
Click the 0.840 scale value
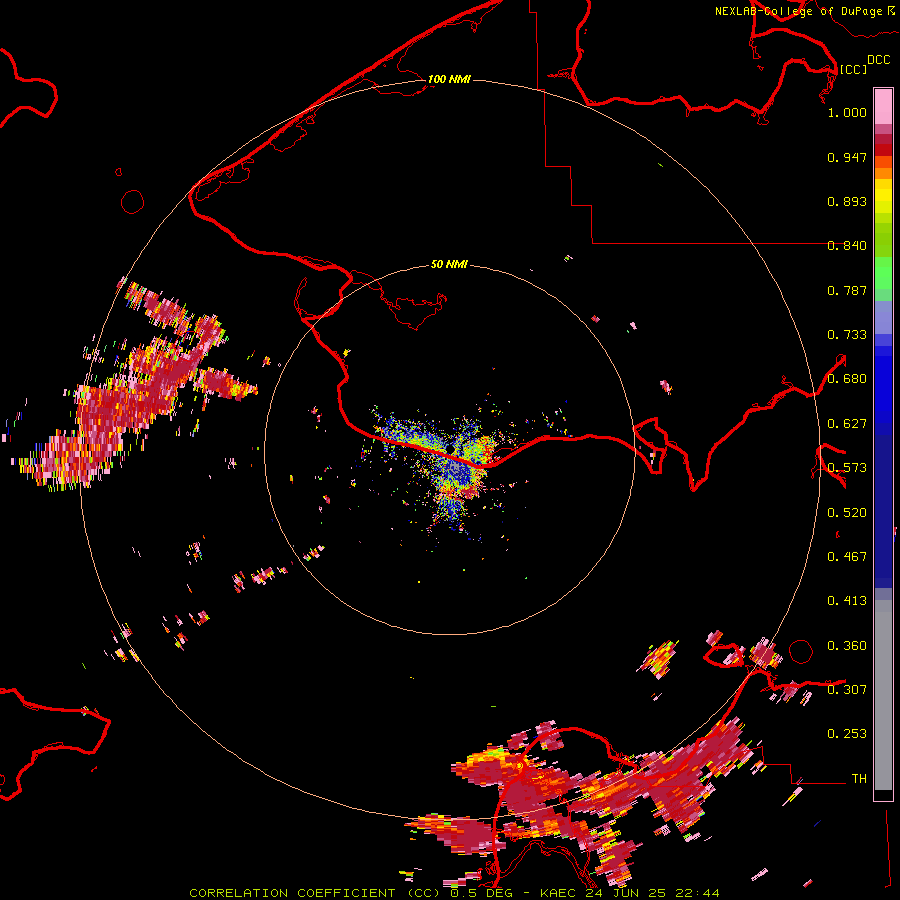tap(847, 246)
